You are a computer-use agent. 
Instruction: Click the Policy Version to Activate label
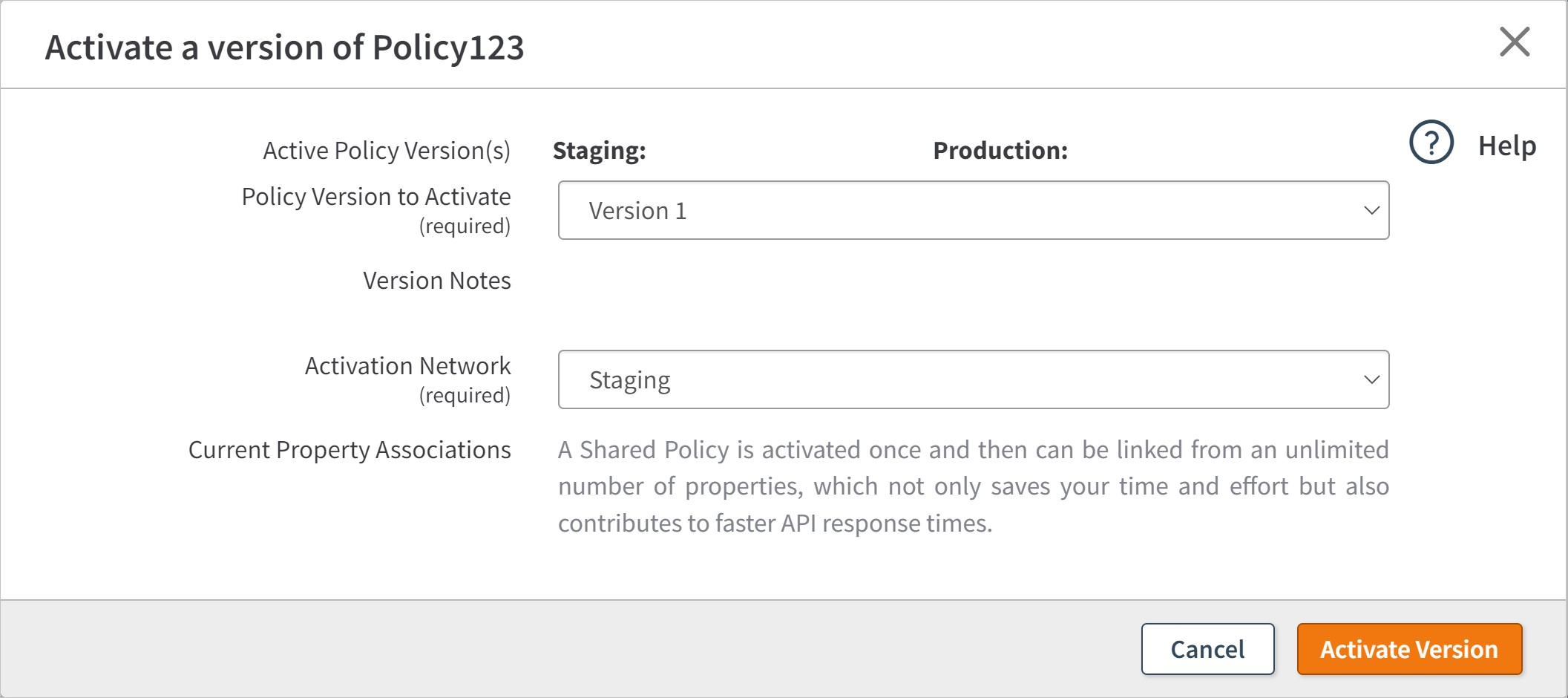[x=376, y=197]
